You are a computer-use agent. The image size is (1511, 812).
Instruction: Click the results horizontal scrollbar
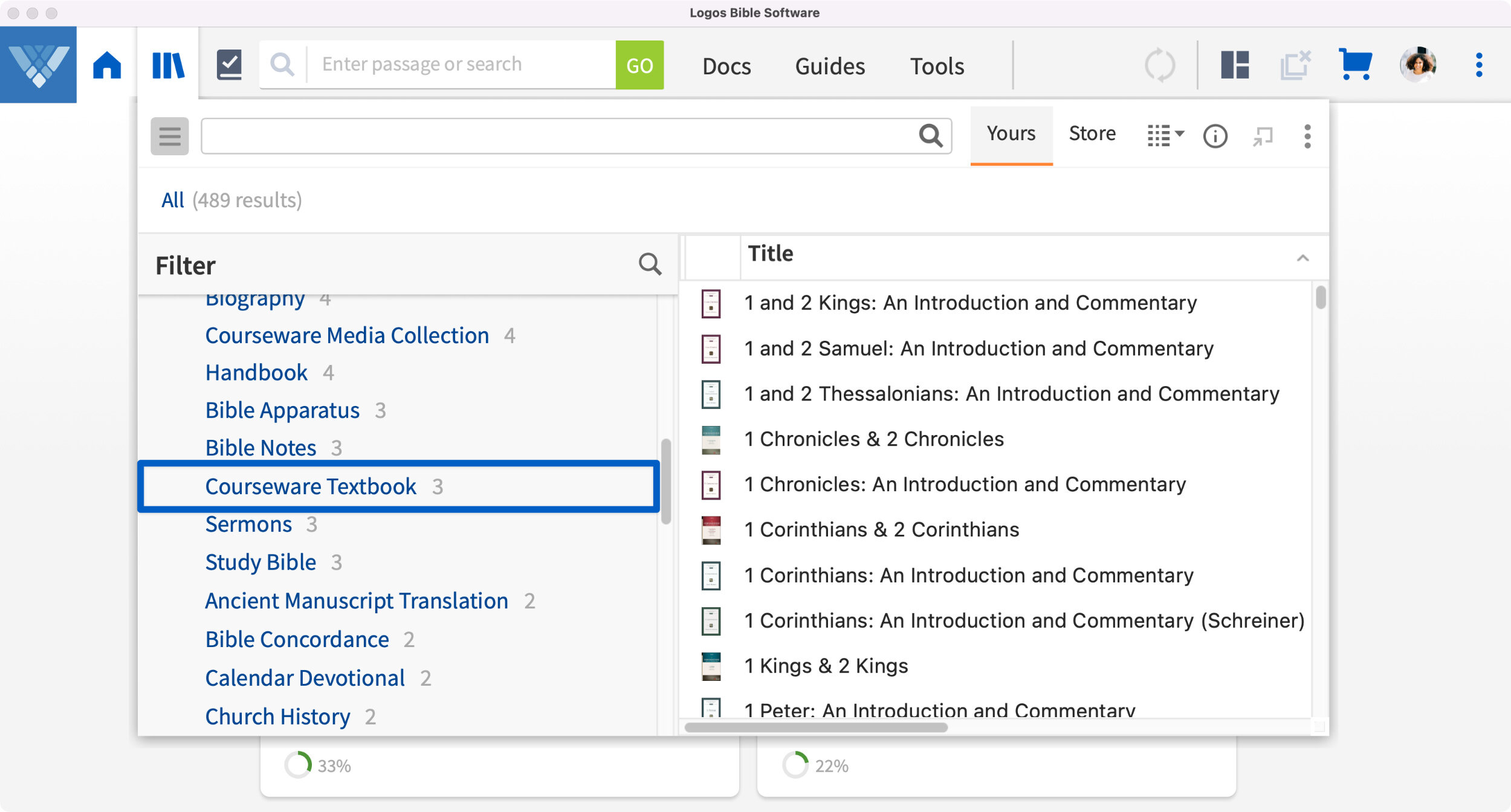816,727
